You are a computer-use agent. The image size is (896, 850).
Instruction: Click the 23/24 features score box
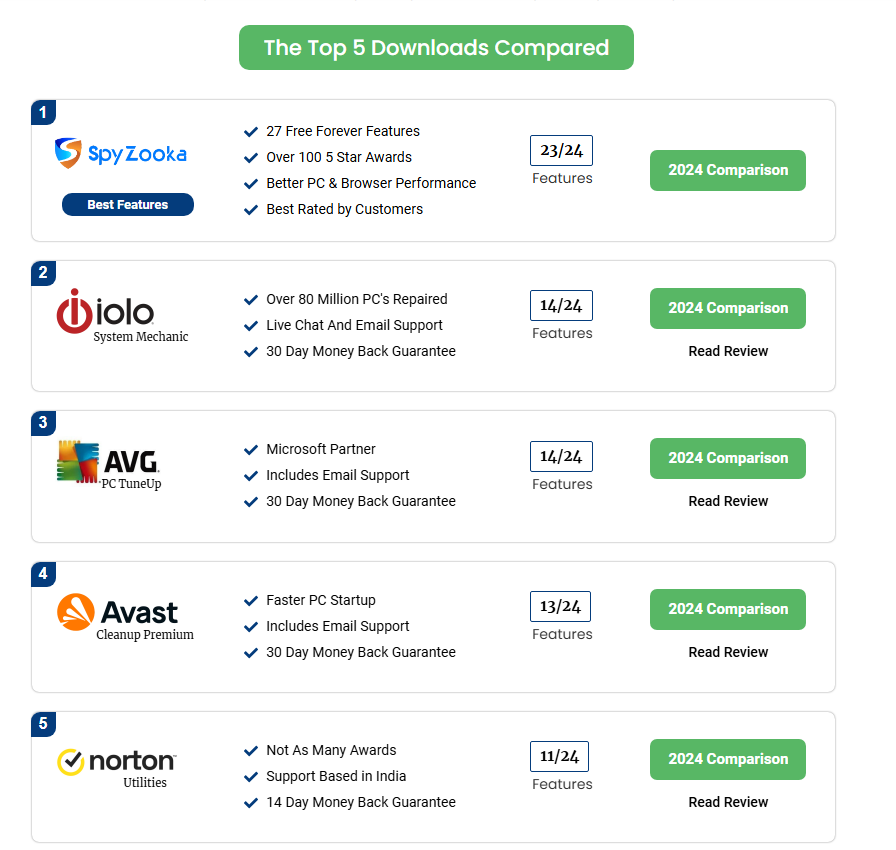point(561,151)
